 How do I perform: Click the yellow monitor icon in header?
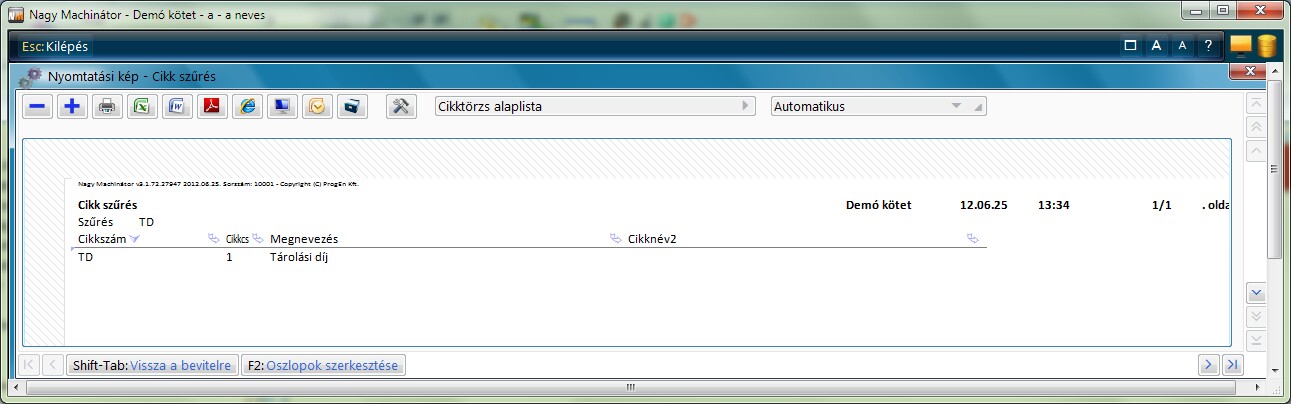click(1241, 46)
